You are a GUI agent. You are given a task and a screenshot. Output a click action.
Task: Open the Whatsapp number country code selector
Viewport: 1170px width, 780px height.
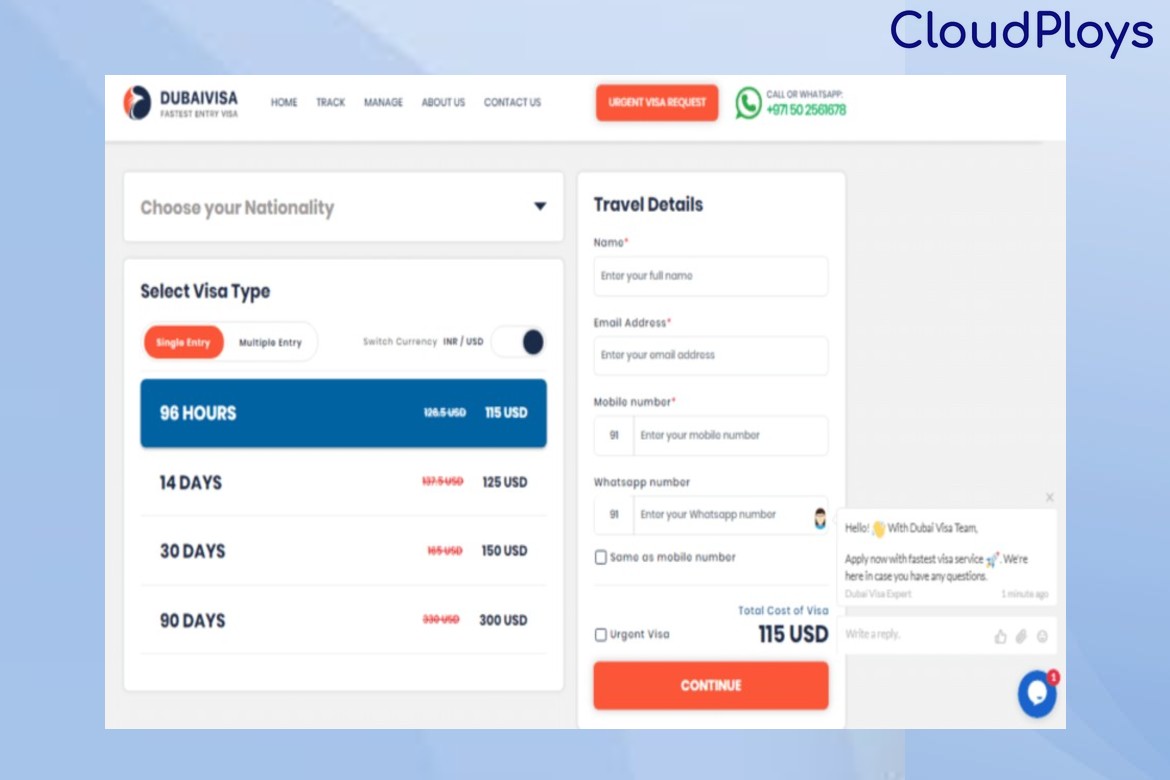[x=614, y=515]
